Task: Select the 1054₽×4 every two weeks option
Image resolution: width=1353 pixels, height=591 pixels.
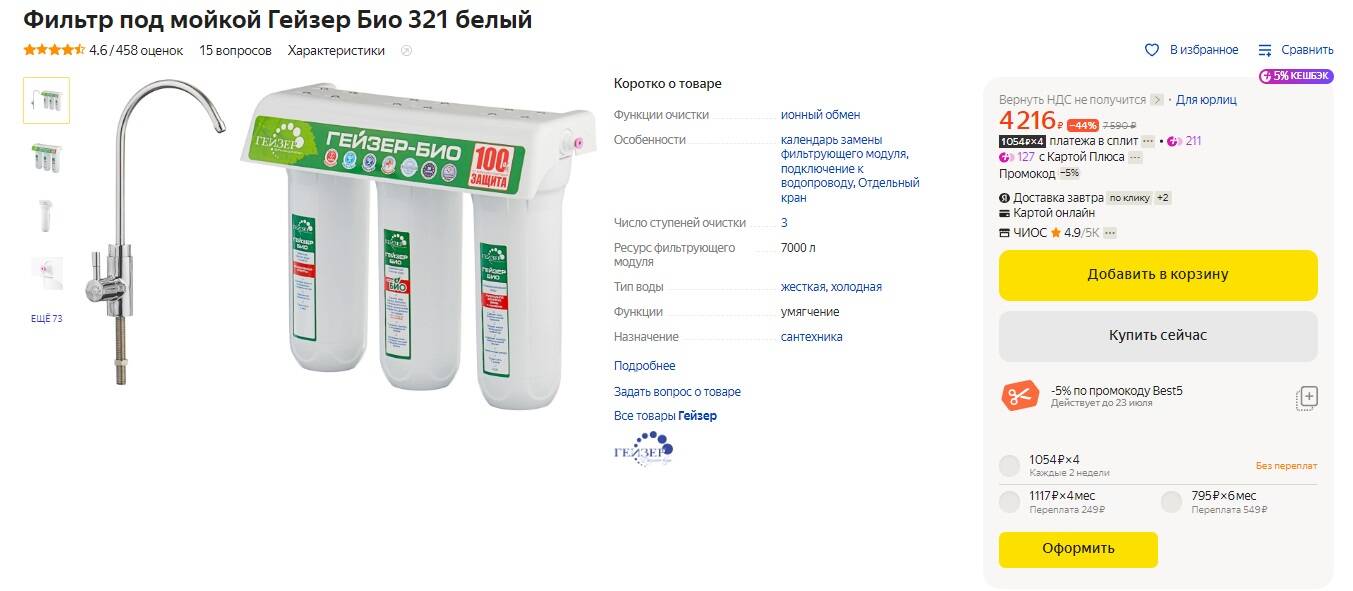Action: (1009, 466)
